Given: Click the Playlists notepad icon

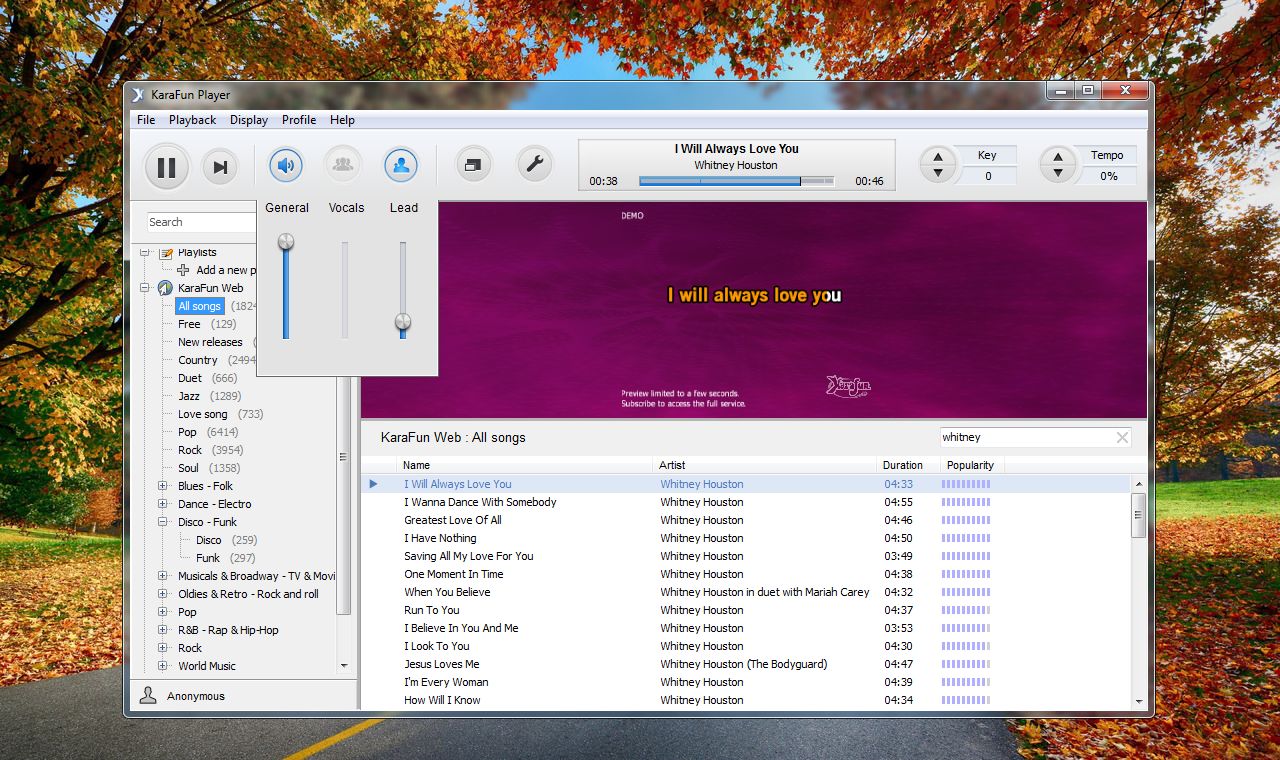Looking at the screenshot, I should [x=166, y=253].
